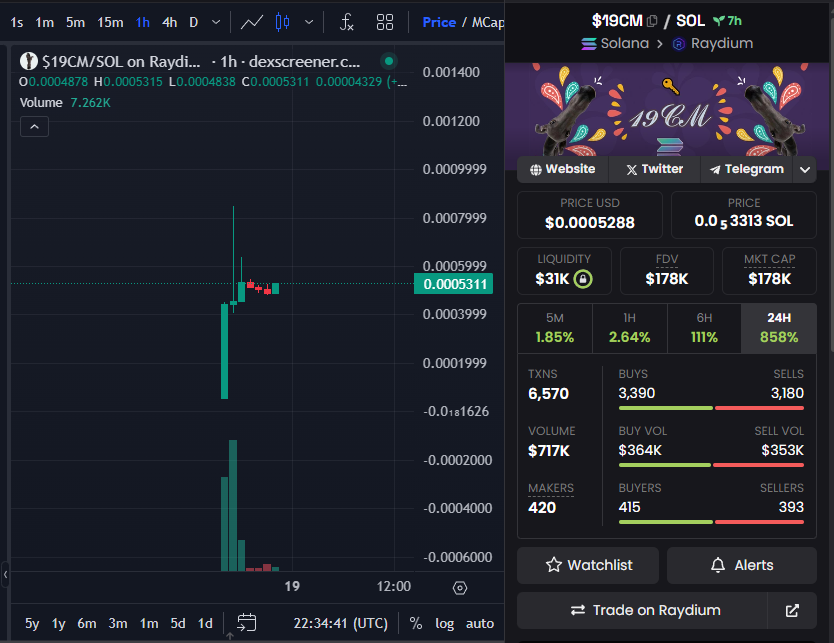Open the token Twitter link
834x643 pixels.
(655, 170)
